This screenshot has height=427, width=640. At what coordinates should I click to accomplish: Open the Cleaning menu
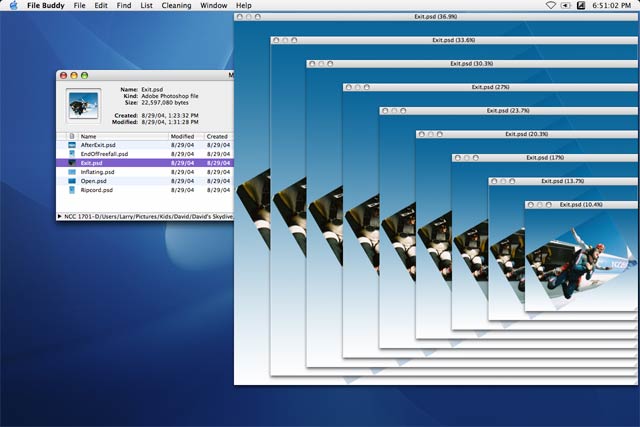click(x=176, y=5)
